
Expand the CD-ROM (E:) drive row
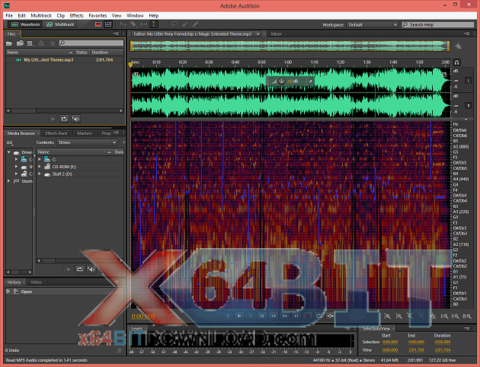pyautogui.click(x=39, y=167)
